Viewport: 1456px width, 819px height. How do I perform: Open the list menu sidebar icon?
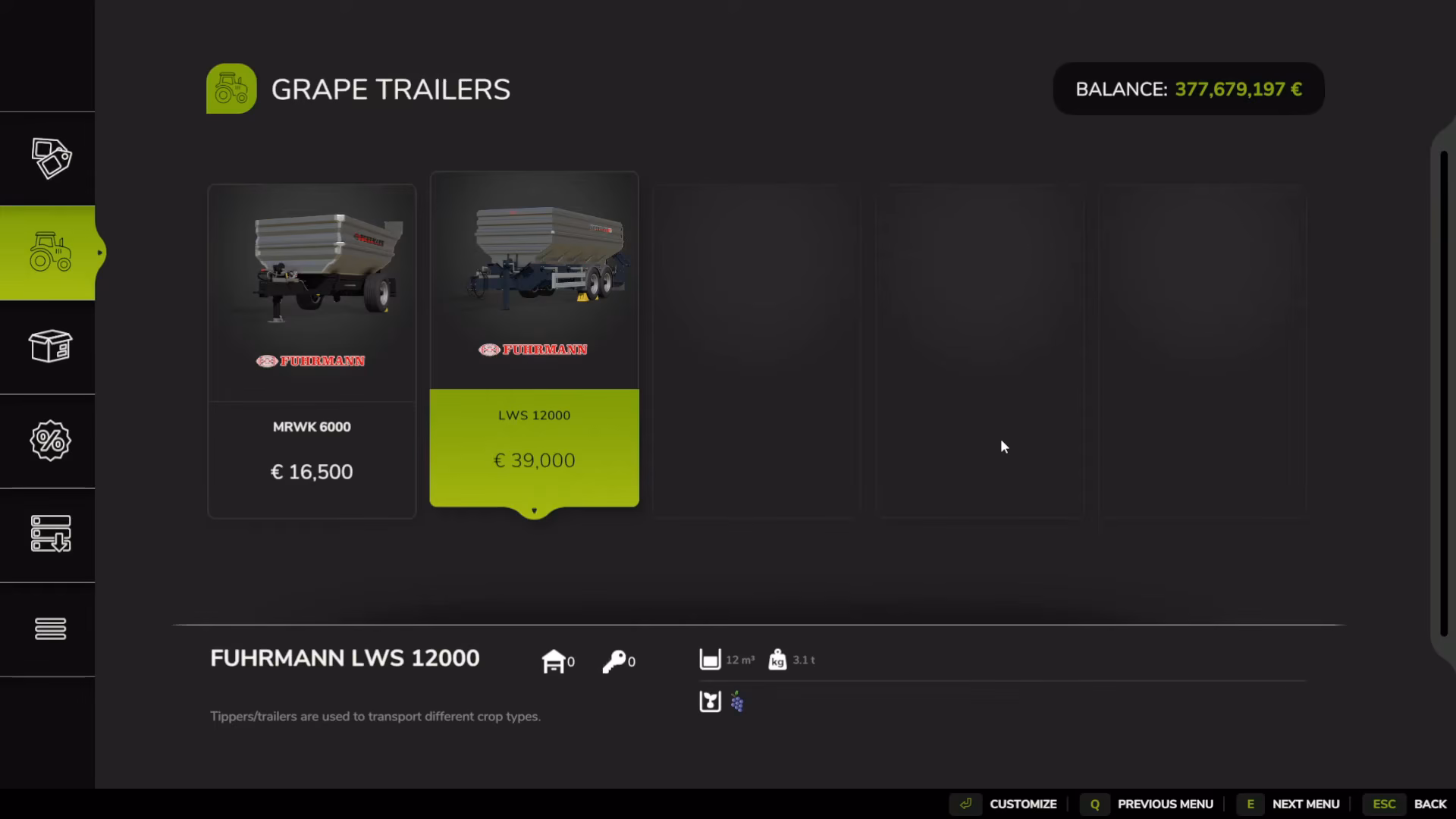pos(51,629)
